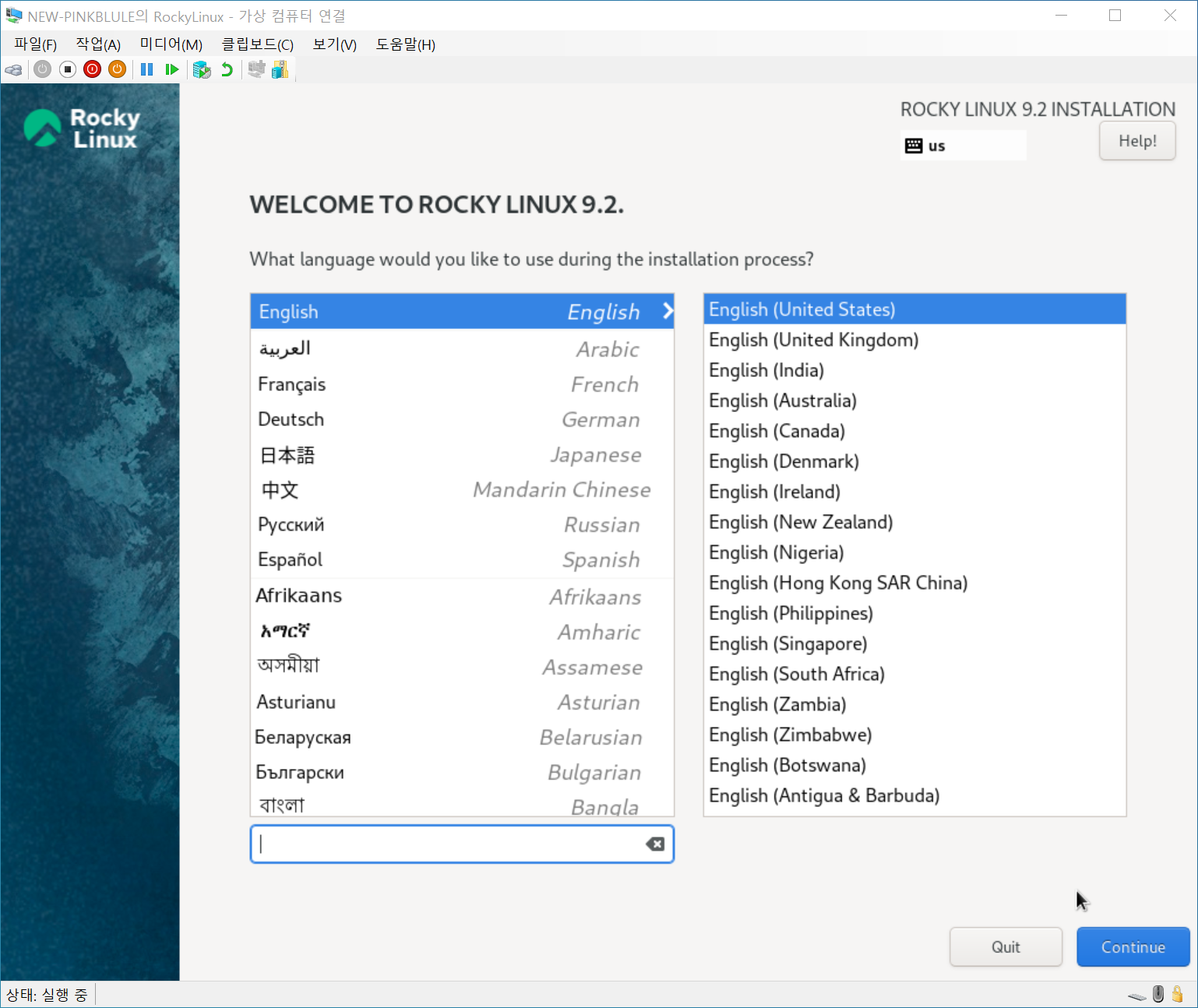Choose English (Antigua & Barbuda) locale
The width and height of the screenshot is (1198, 1008).
tap(914, 795)
